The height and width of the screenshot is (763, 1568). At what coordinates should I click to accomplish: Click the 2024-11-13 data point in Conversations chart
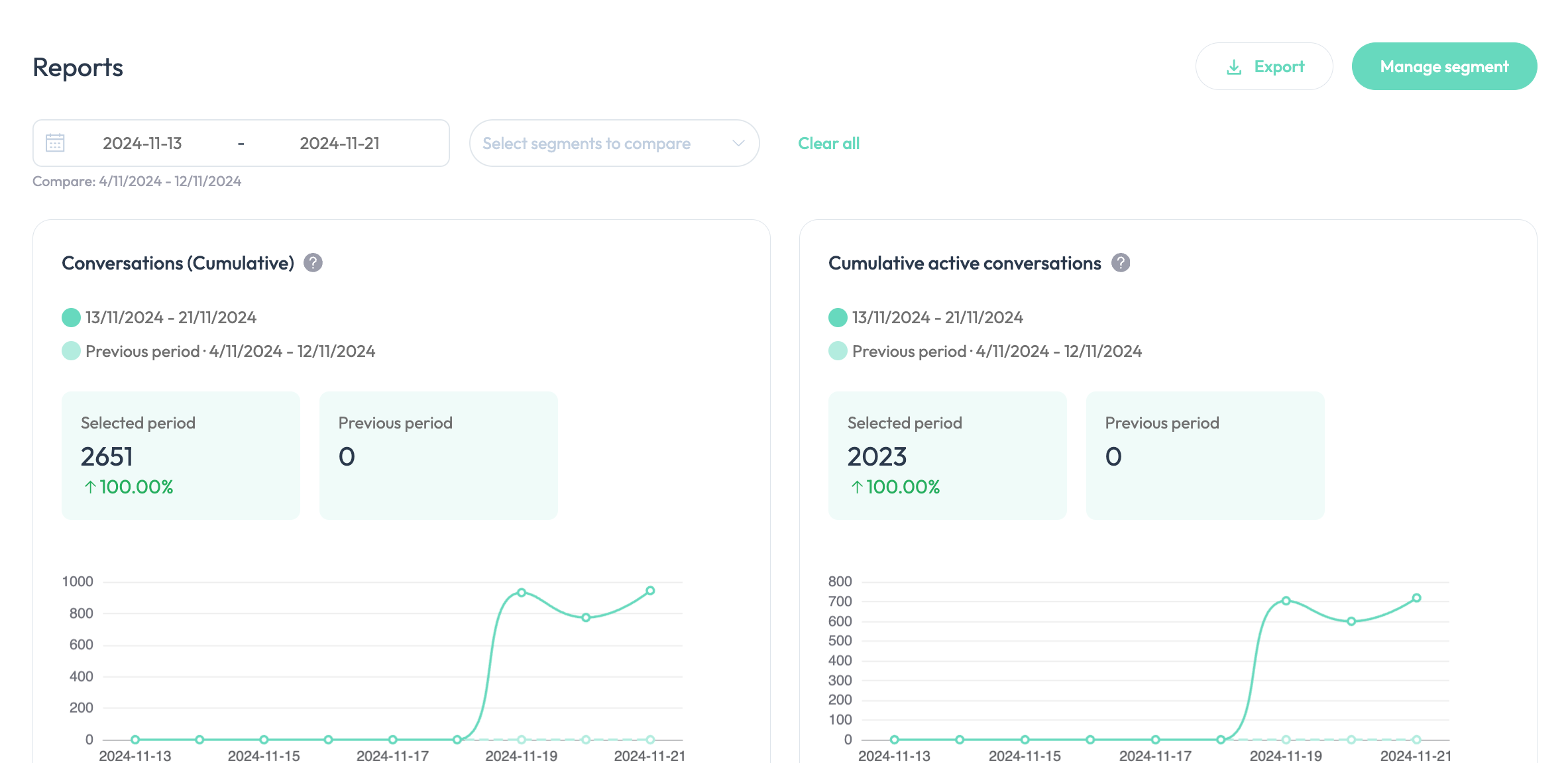135,739
